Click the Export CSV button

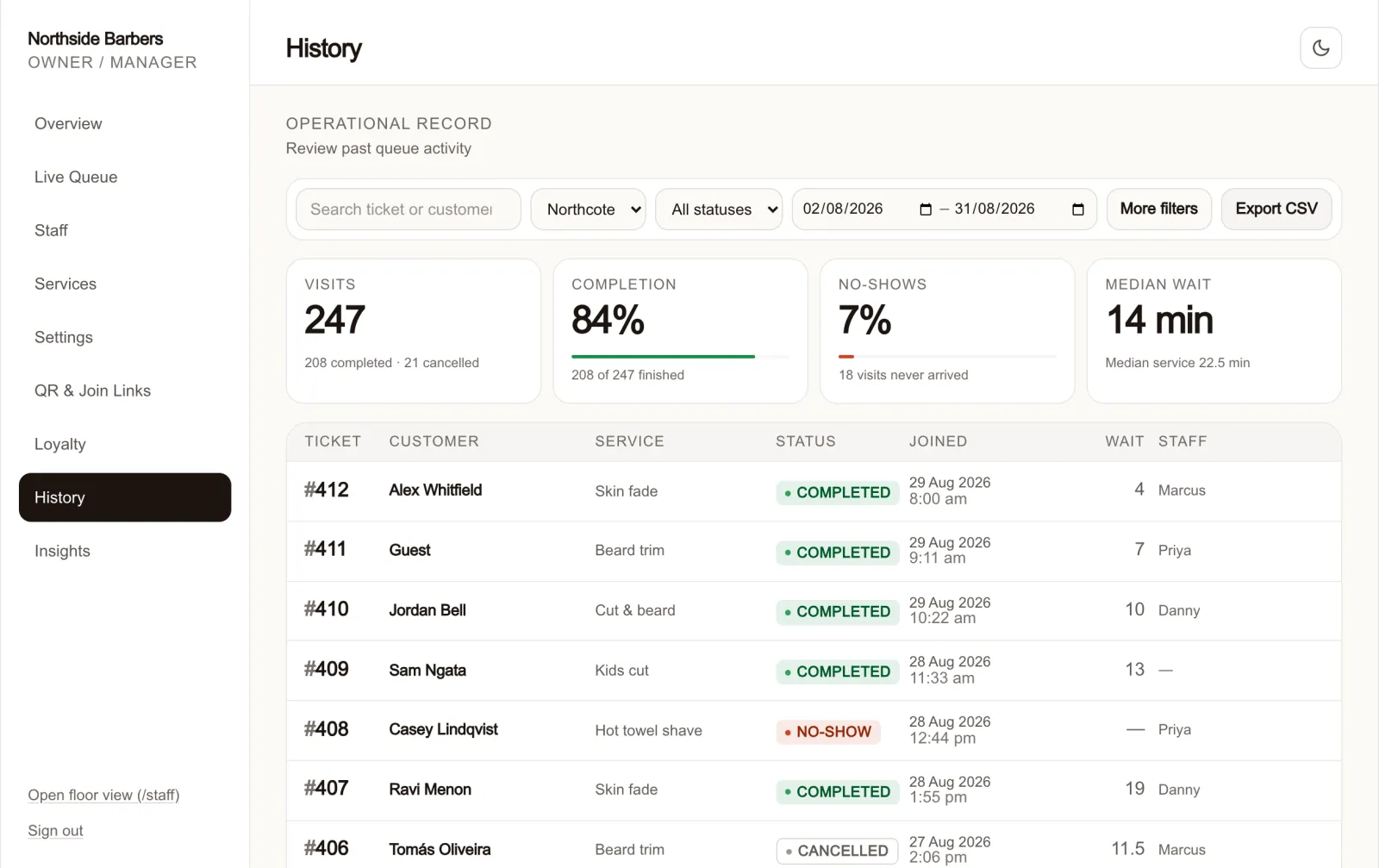[1276, 209]
